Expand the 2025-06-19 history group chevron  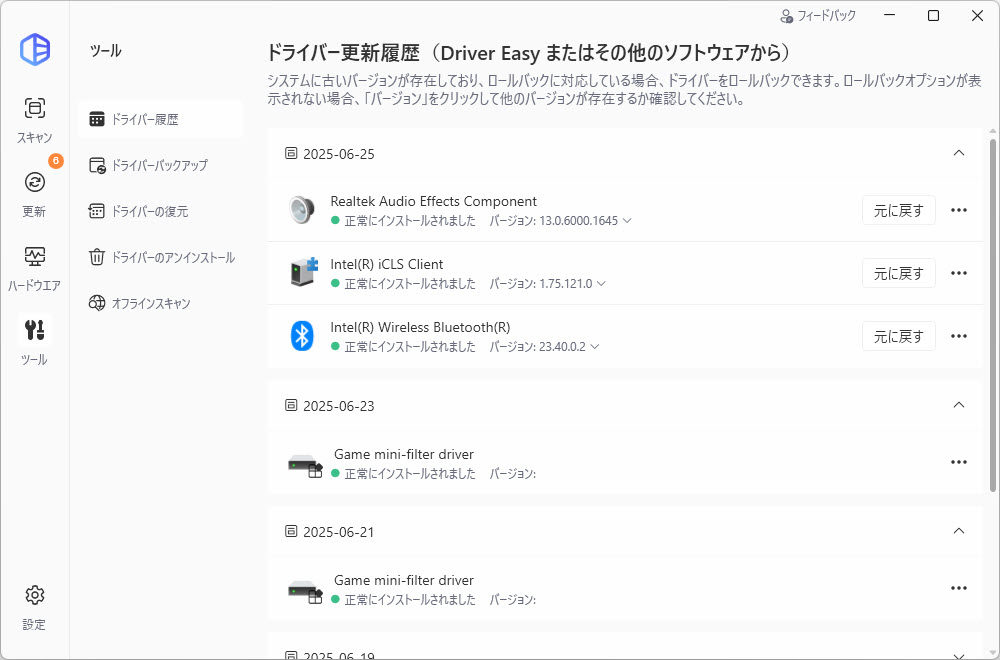959,655
